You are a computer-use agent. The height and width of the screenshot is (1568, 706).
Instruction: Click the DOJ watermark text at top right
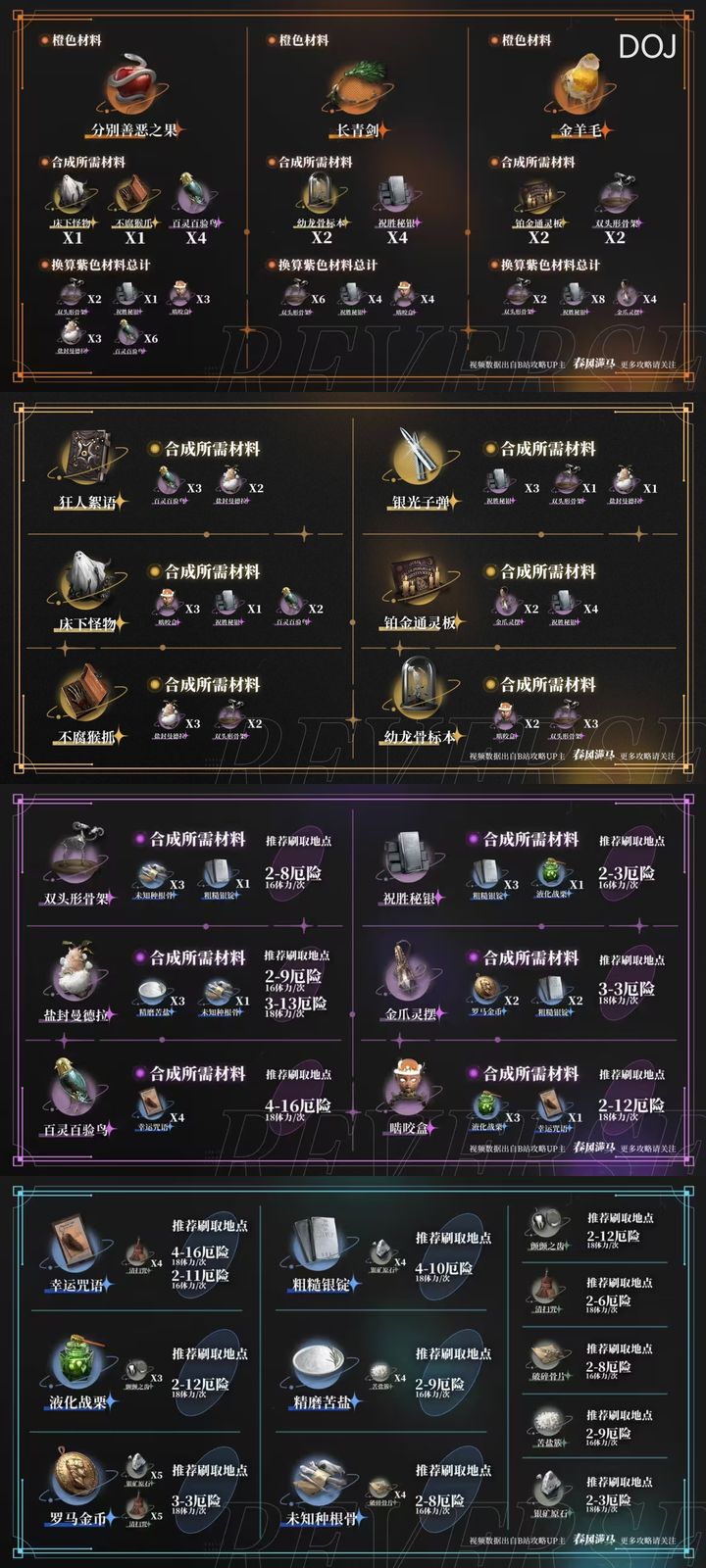pos(647,46)
